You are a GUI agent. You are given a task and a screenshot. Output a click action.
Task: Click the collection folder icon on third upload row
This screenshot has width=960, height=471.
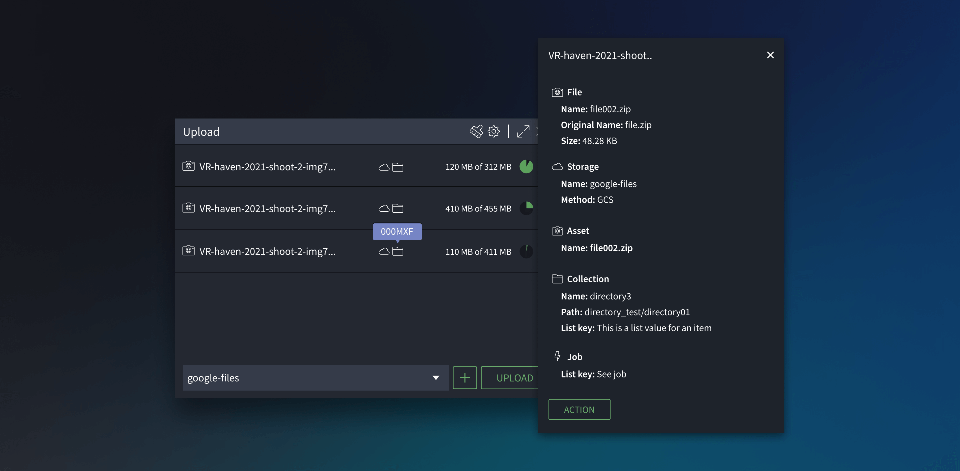point(398,252)
